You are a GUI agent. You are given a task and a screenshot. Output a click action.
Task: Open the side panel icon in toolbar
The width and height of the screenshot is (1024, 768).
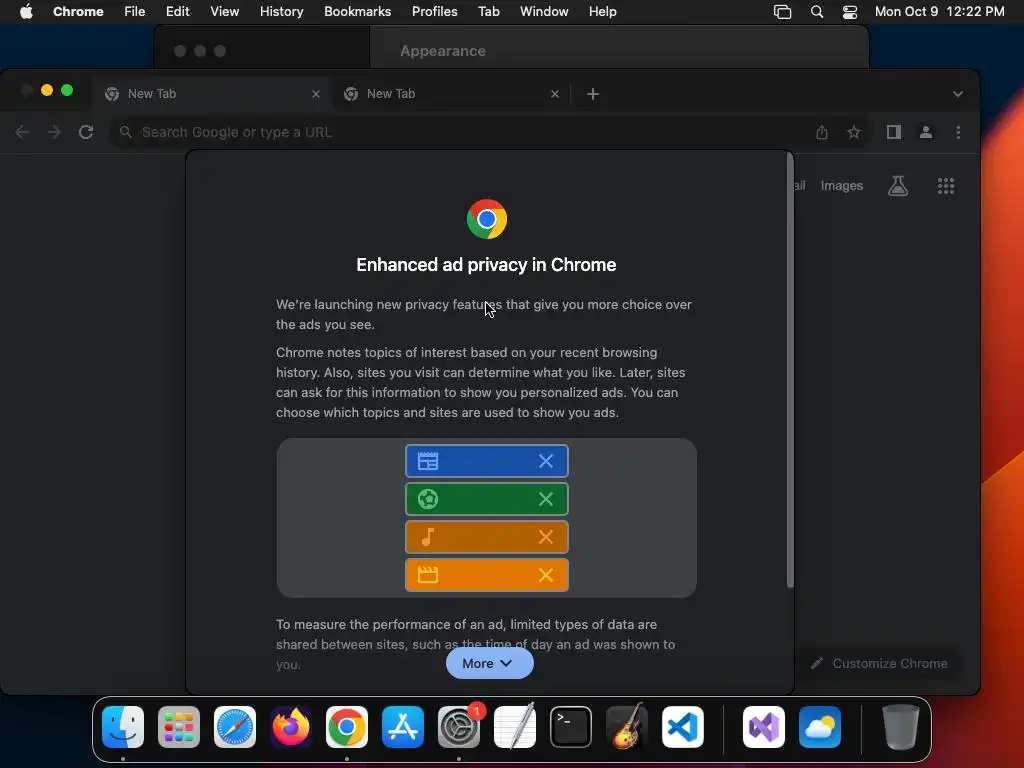[x=893, y=133]
